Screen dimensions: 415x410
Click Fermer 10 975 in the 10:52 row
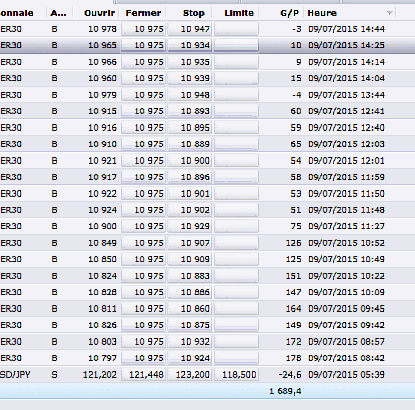pos(143,243)
